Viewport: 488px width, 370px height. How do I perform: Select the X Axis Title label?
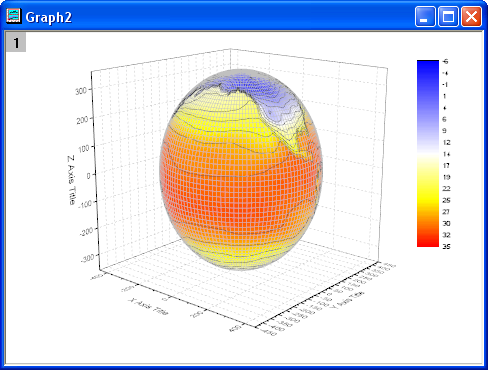[149, 306]
